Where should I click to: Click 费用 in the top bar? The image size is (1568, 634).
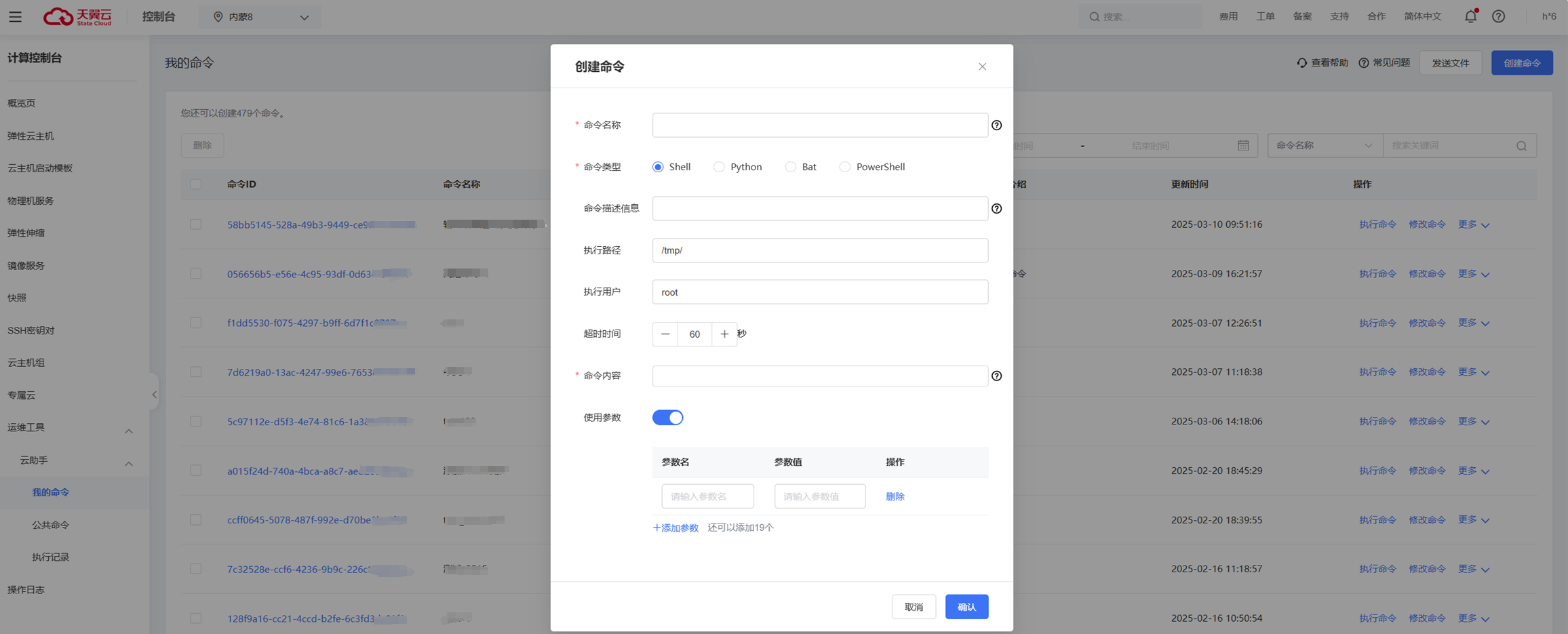click(1228, 16)
